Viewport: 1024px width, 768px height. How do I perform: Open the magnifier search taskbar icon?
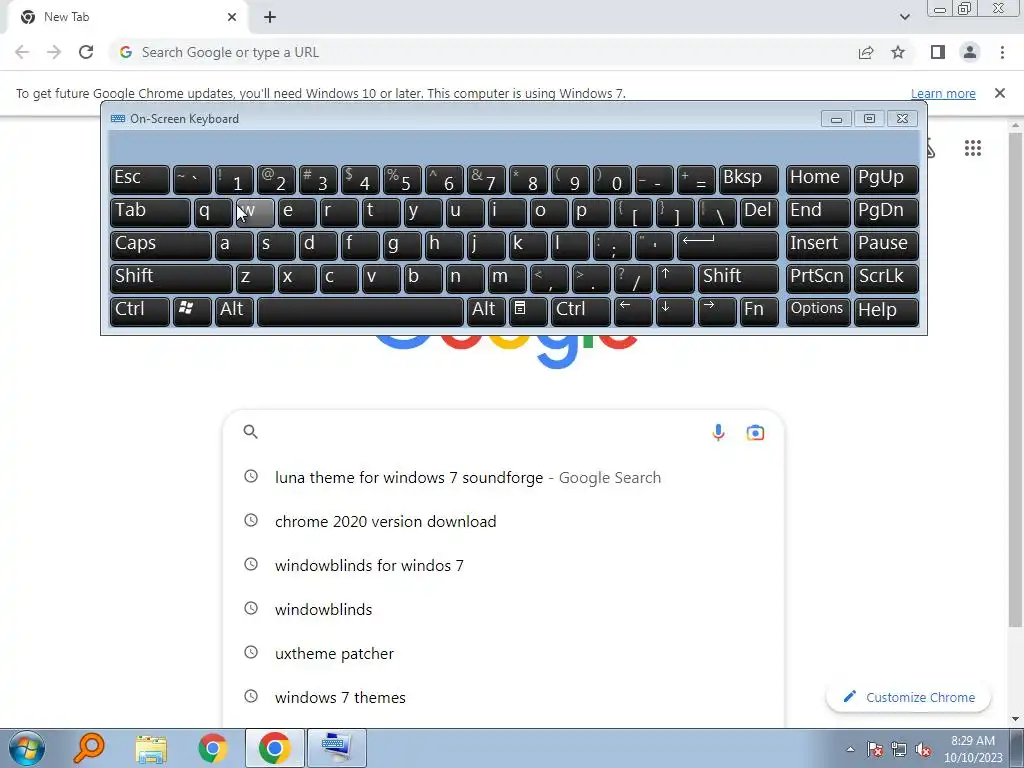tap(88, 748)
